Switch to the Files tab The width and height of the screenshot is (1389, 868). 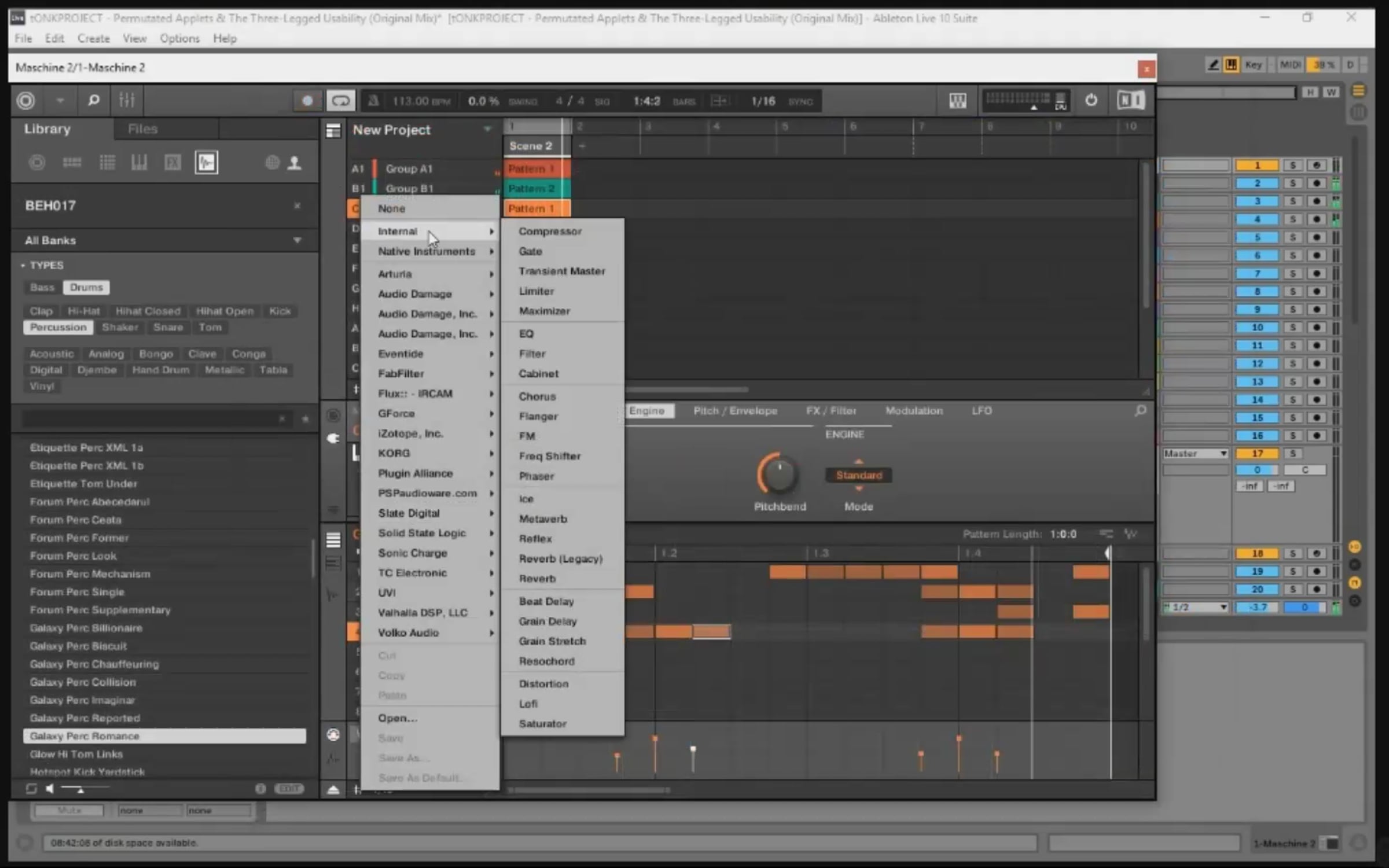[142, 129]
